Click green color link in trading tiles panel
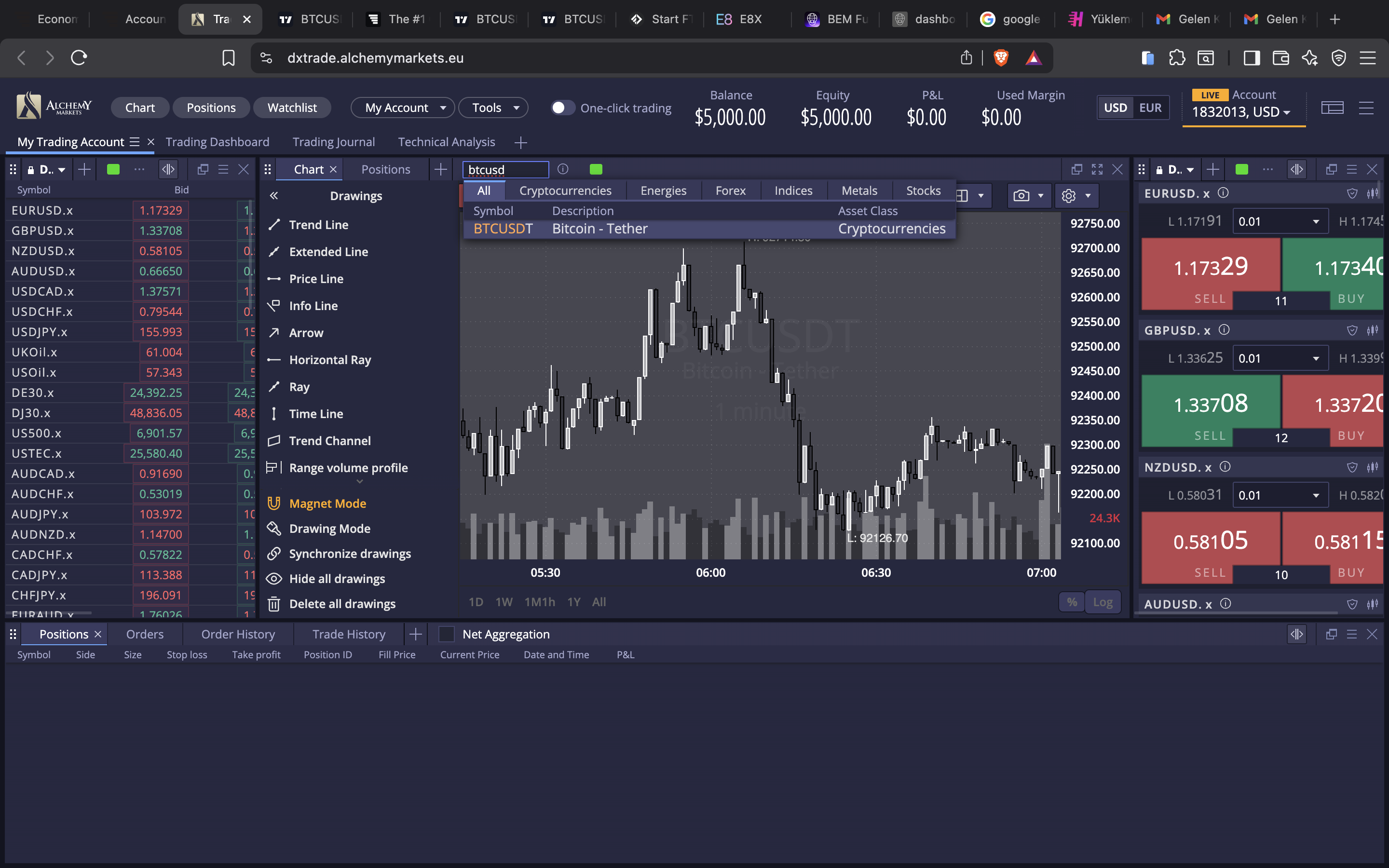The width and height of the screenshot is (1389, 868). coord(1241,169)
